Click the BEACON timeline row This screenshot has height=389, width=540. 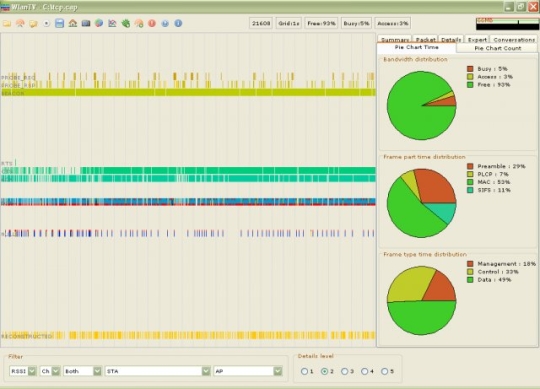188,92
